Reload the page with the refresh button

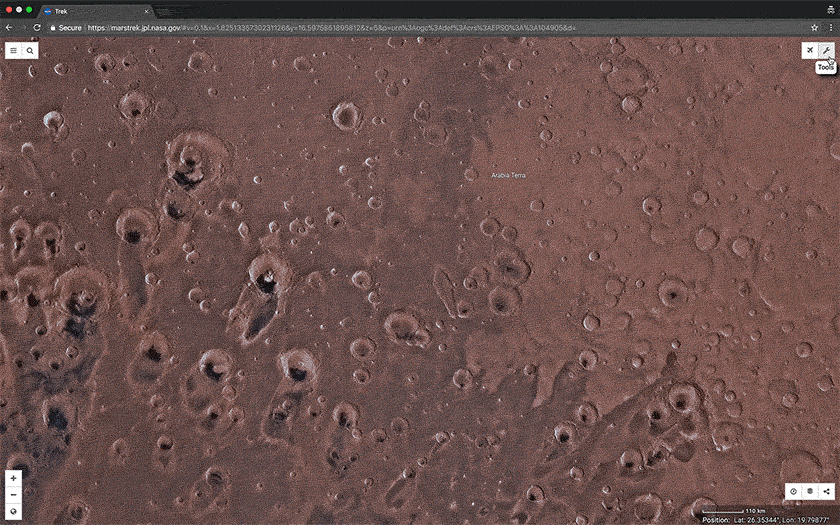(38, 28)
